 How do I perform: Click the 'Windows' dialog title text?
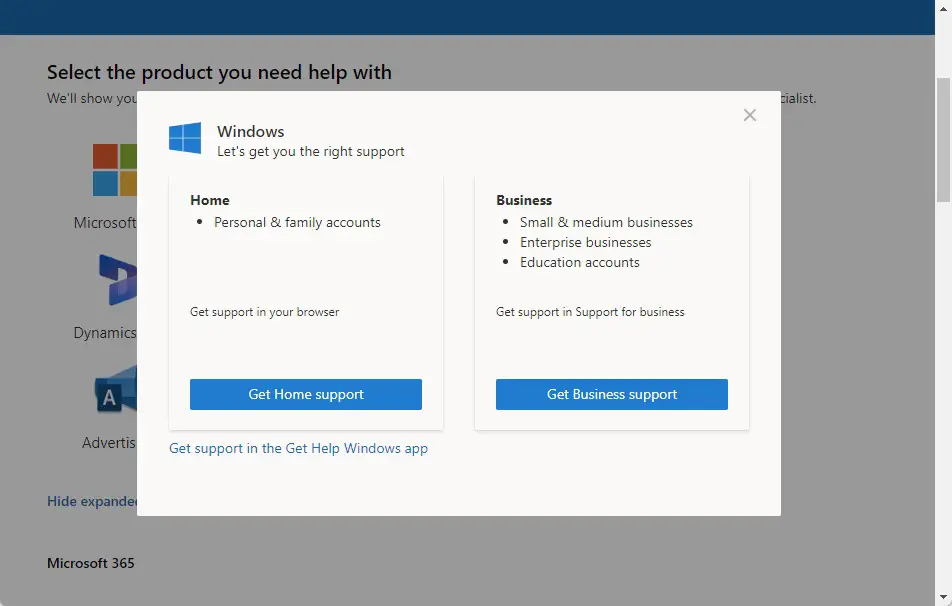(x=250, y=132)
